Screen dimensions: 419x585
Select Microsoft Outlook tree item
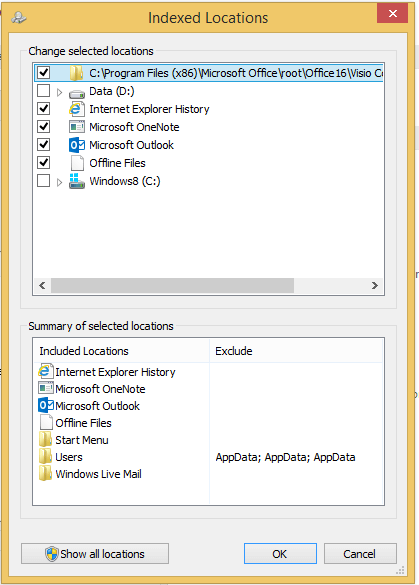coord(131,145)
